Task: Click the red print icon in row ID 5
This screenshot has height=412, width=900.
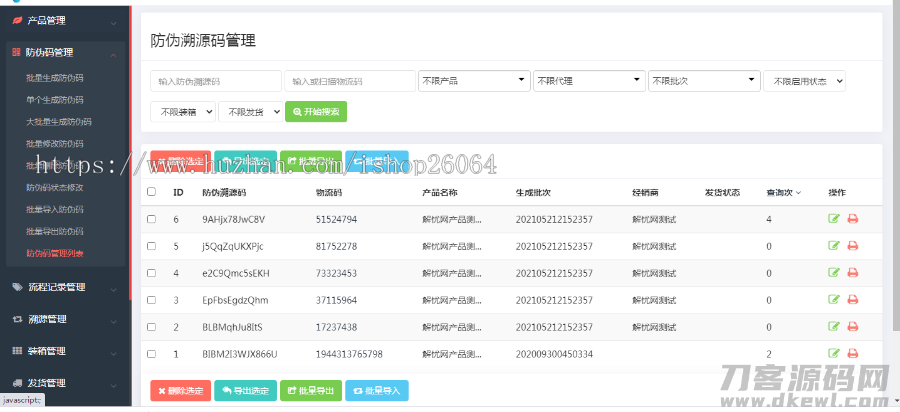Action: point(853,246)
